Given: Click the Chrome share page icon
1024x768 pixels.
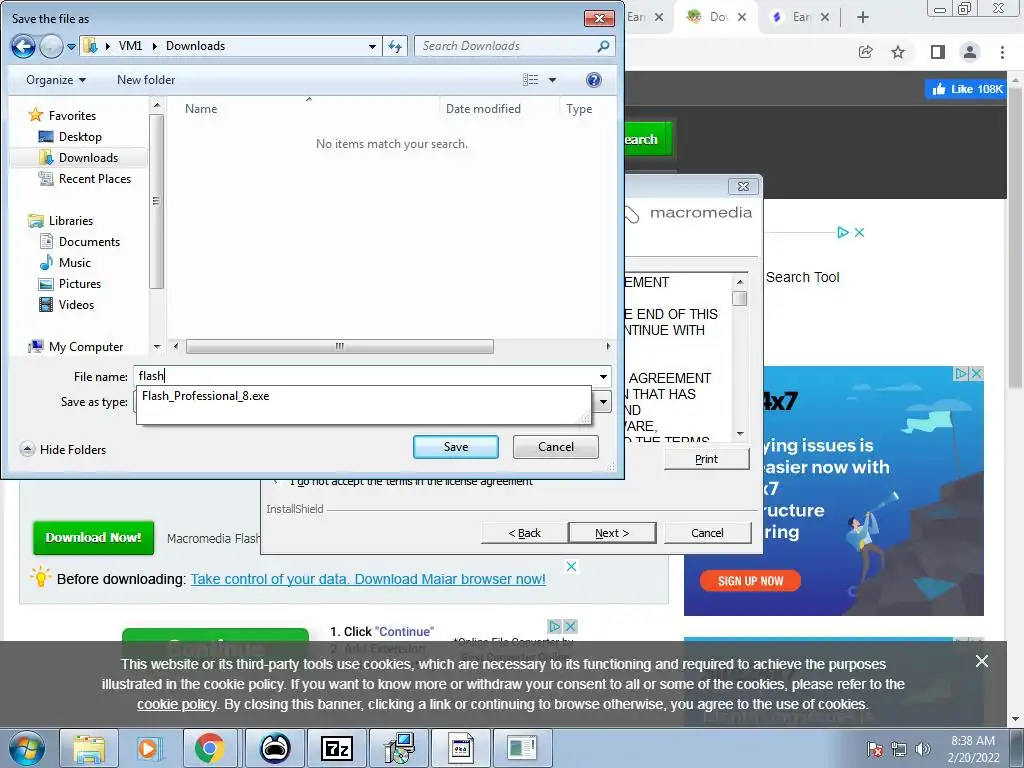Looking at the screenshot, I should click(866, 52).
